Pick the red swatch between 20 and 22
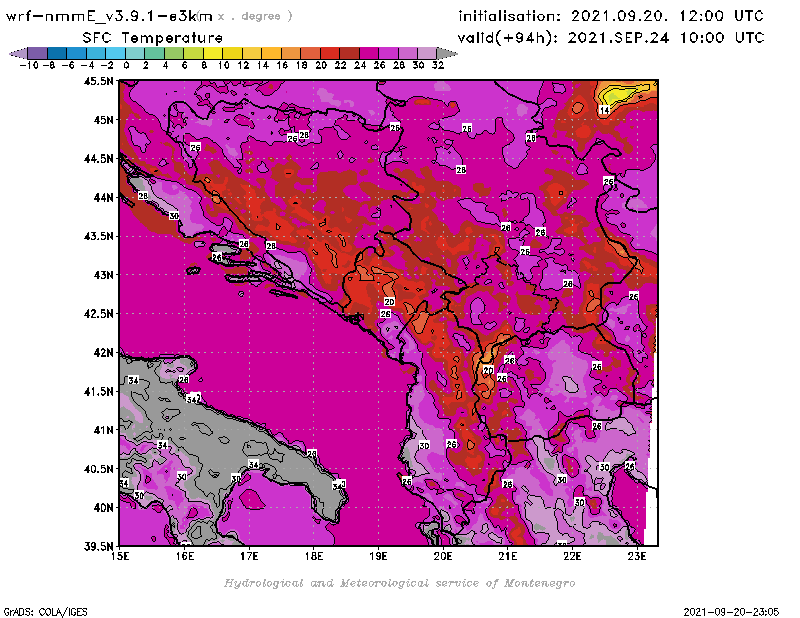 (x=330, y=52)
